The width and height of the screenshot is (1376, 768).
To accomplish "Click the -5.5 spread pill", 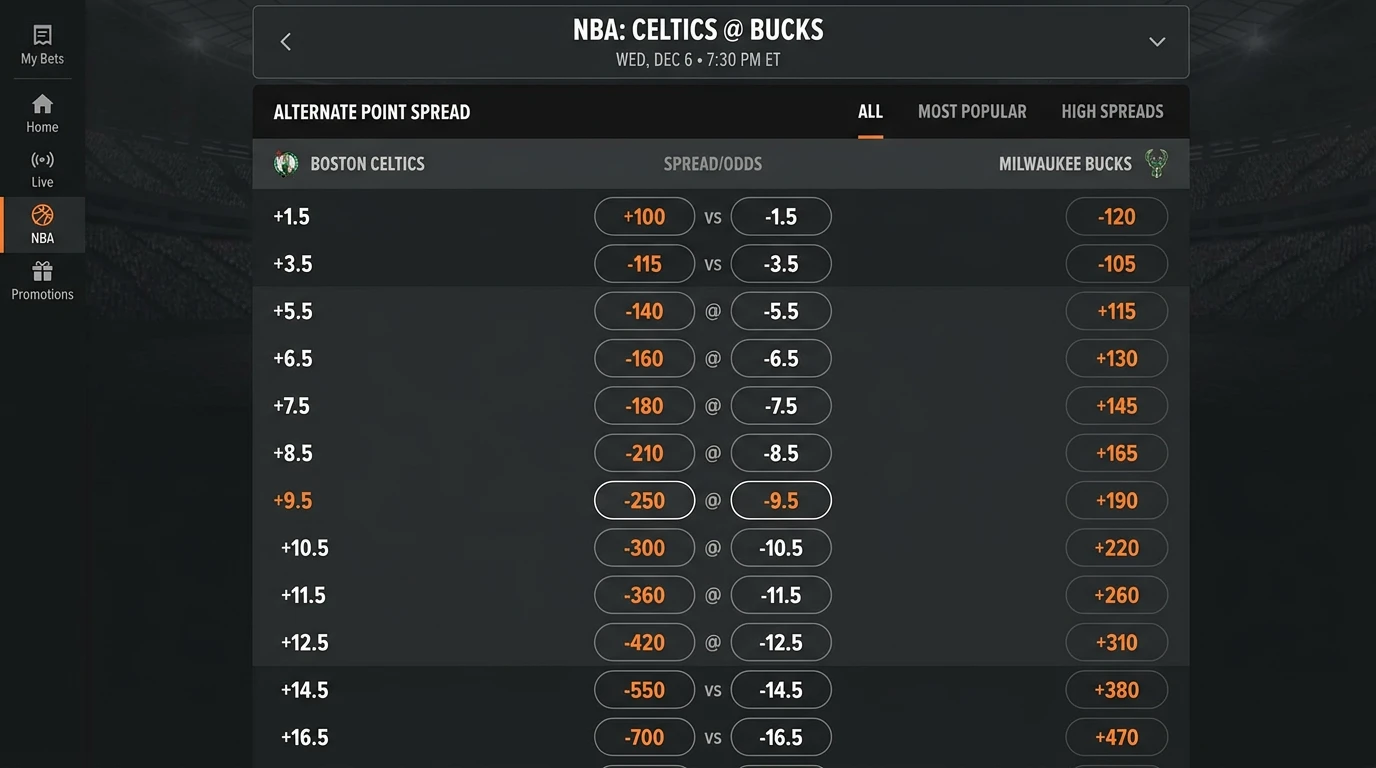I will [x=781, y=311].
